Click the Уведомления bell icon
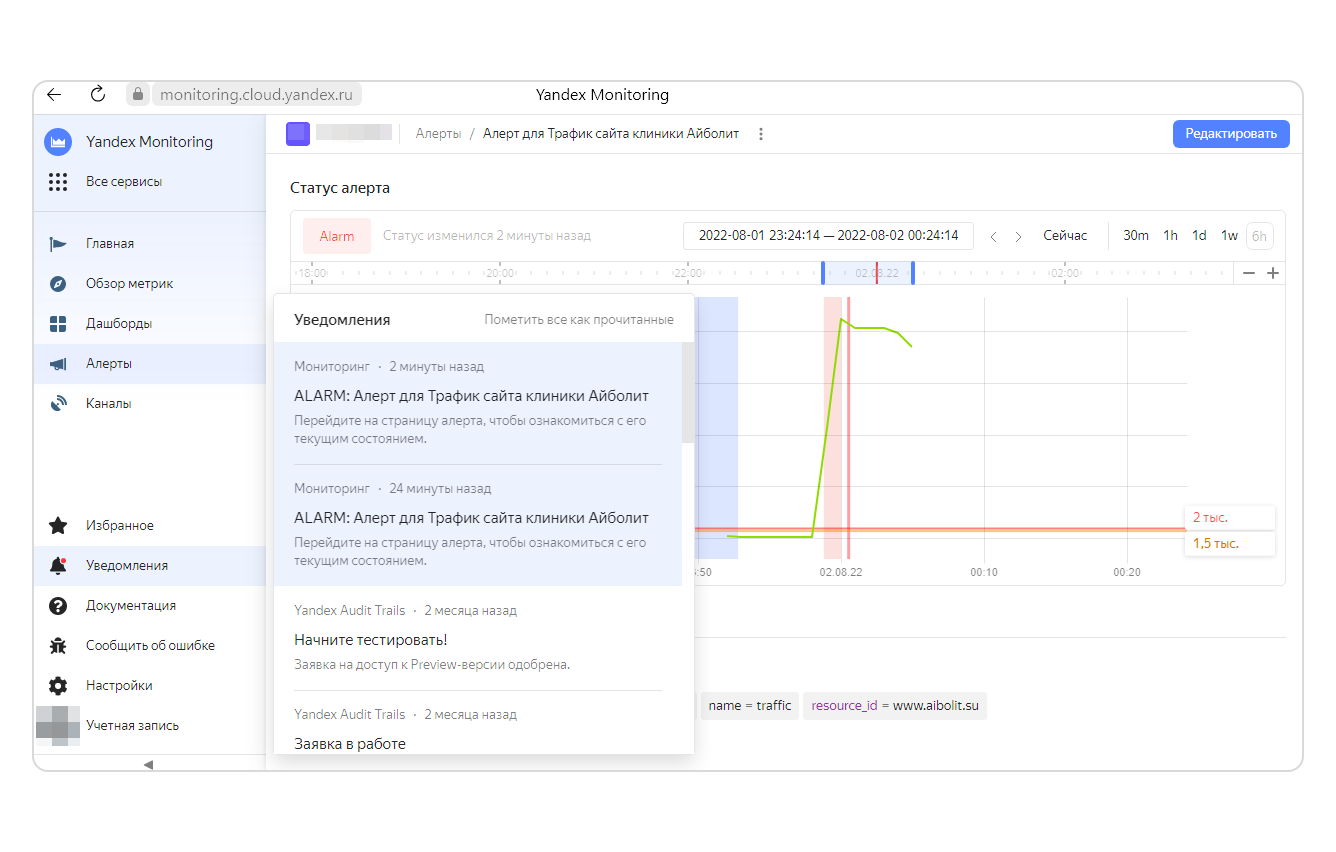The image size is (1336, 852). point(58,566)
